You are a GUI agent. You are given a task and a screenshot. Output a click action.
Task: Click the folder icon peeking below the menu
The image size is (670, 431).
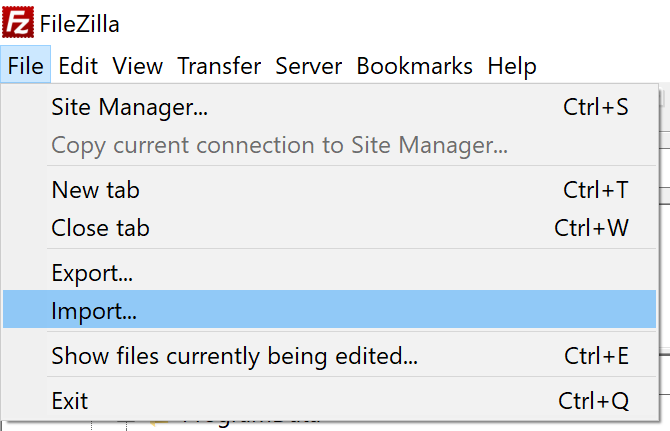pos(159,424)
